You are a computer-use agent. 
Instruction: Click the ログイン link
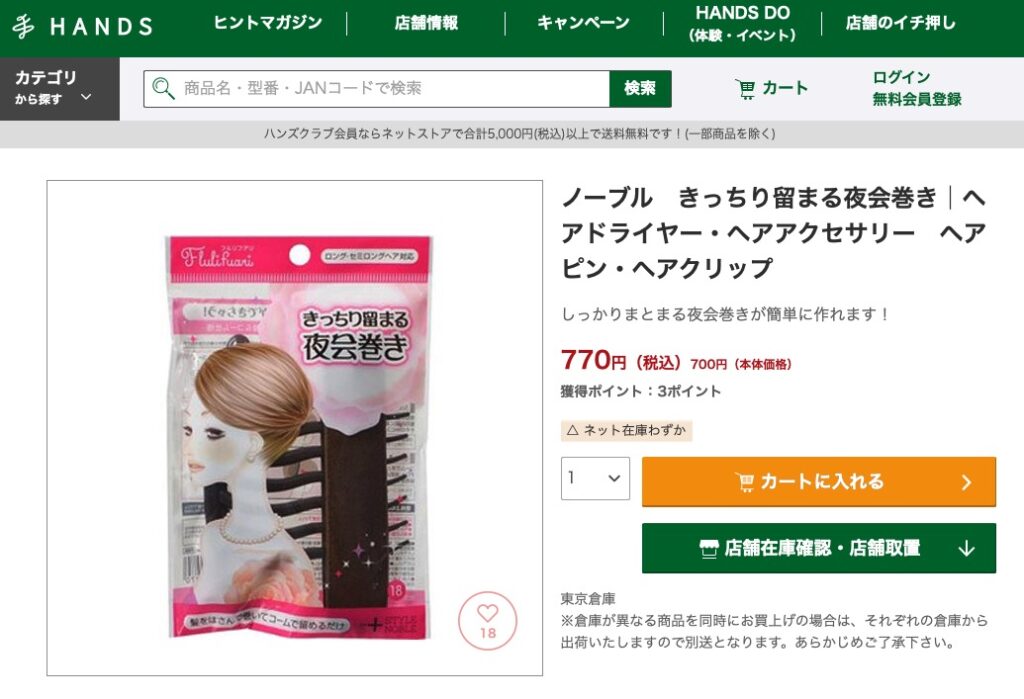[901, 77]
